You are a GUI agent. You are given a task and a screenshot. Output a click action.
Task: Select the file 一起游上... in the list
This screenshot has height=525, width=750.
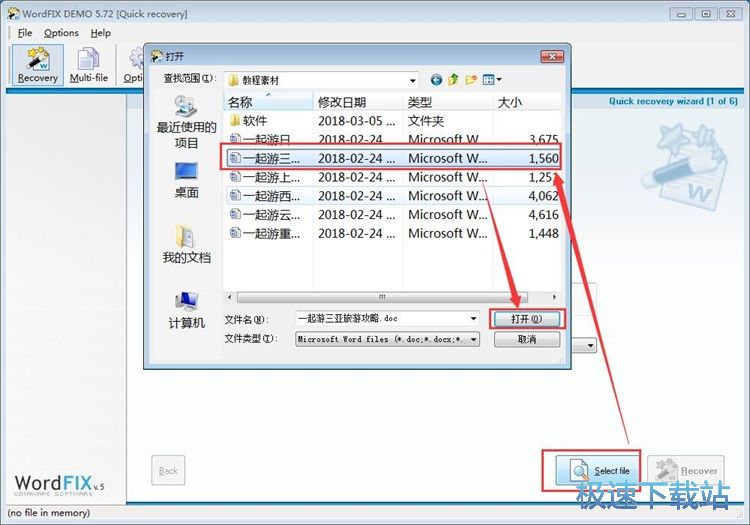[393, 177]
